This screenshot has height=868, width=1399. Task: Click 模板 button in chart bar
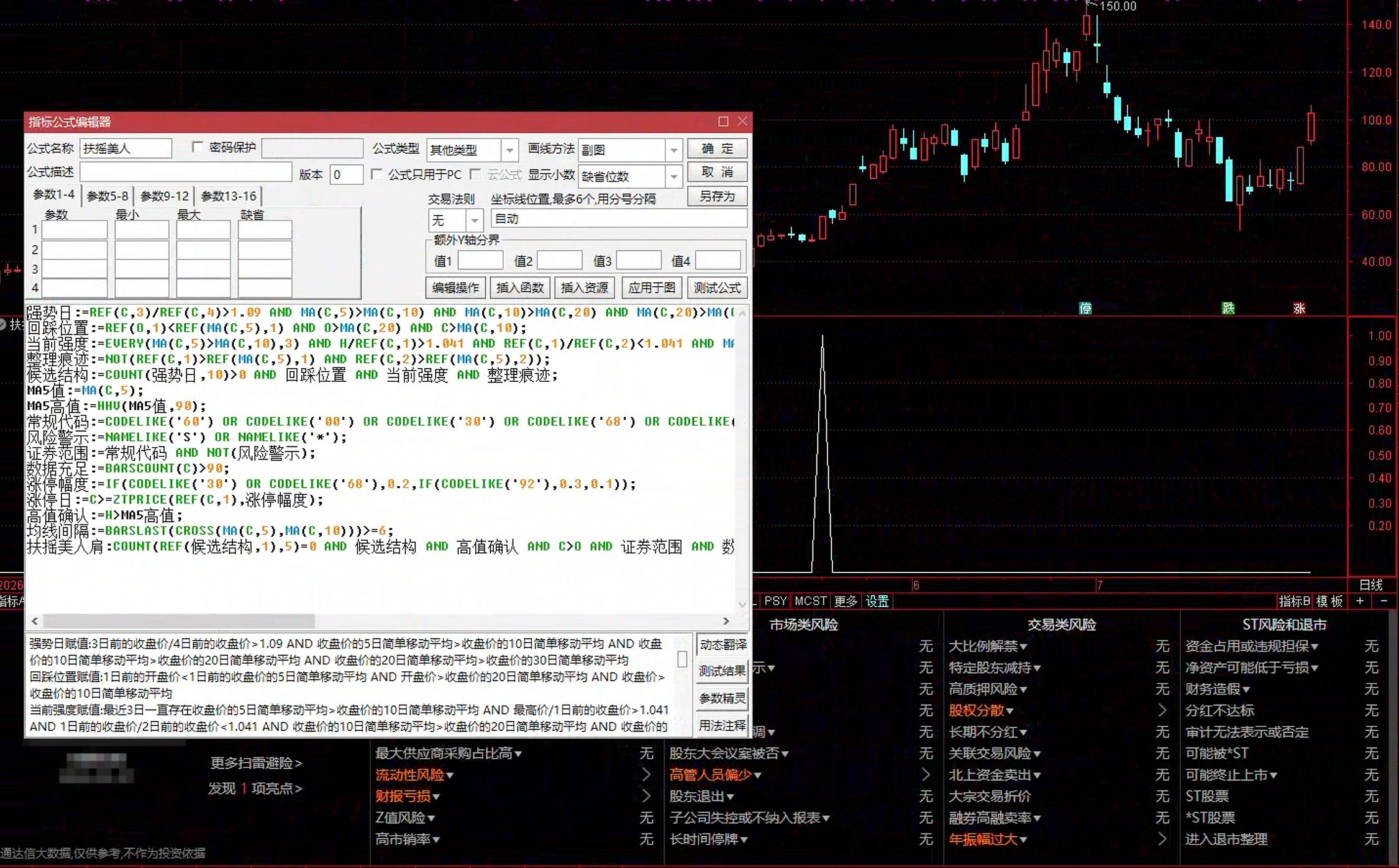1329,601
